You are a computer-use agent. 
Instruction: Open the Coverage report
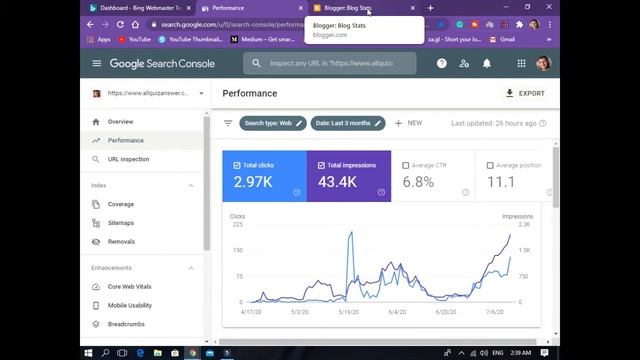pyautogui.click(x=141, y=204)
